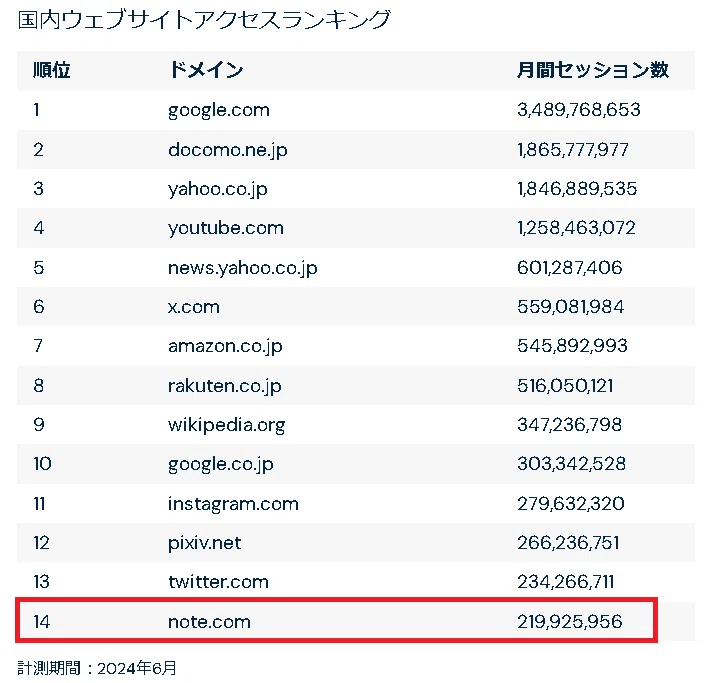Select the amazon.co.jp domain cell
The image size is (707, 683).
point(225,346)
